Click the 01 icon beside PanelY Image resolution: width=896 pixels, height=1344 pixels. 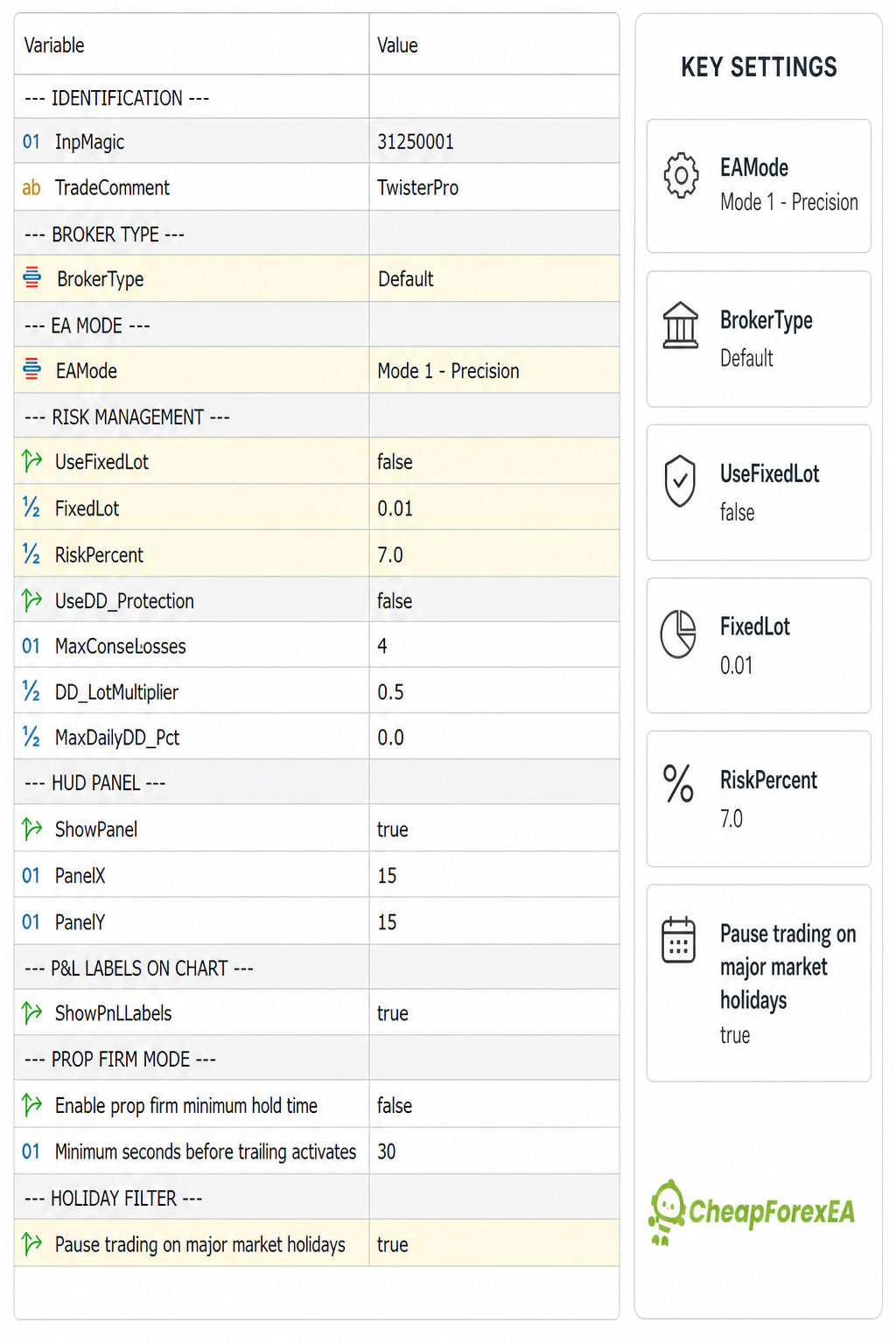click(x=31, y=922)
